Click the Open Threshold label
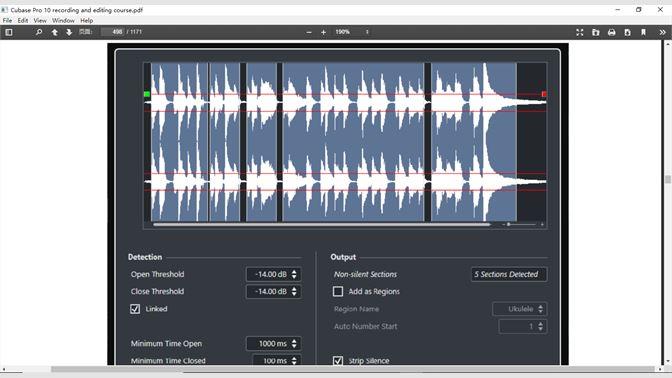672x378 pixels. 157,274
